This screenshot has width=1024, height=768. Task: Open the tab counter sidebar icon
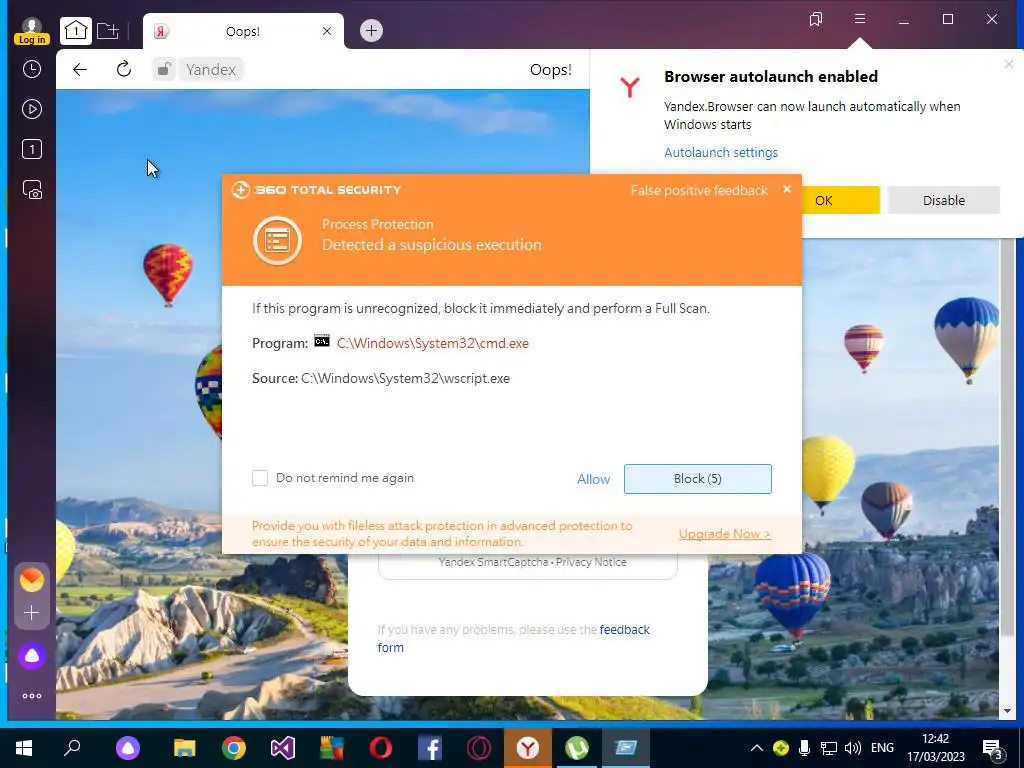click(31, 149)
